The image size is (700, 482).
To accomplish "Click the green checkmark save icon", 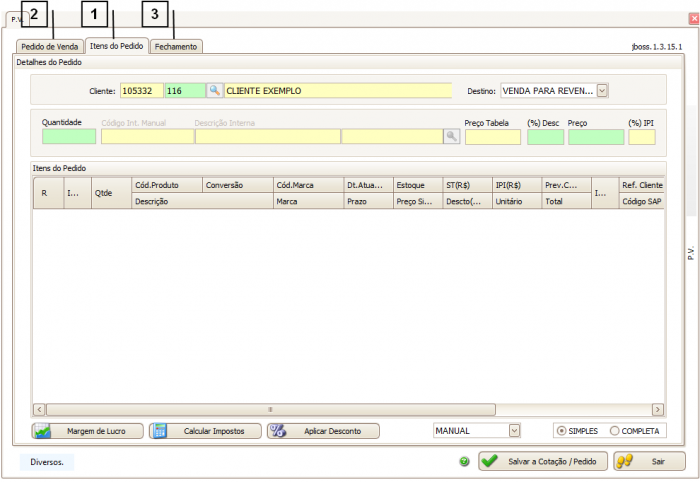I will coord(489,462).
